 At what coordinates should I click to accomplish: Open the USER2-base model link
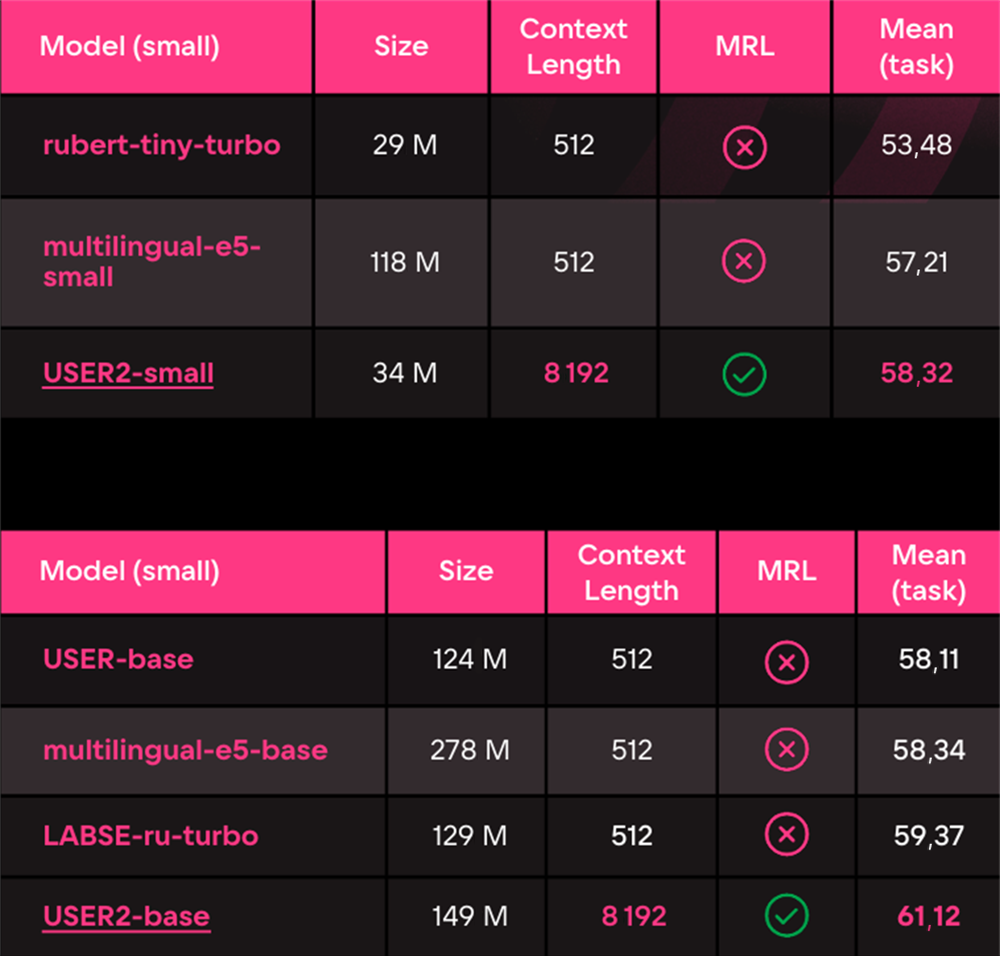coord(126,916)
